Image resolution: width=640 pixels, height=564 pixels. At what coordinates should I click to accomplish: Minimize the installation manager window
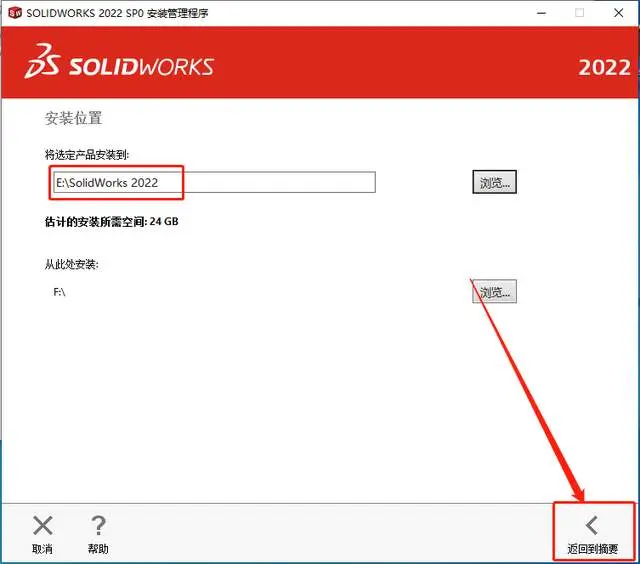point(541,13)
